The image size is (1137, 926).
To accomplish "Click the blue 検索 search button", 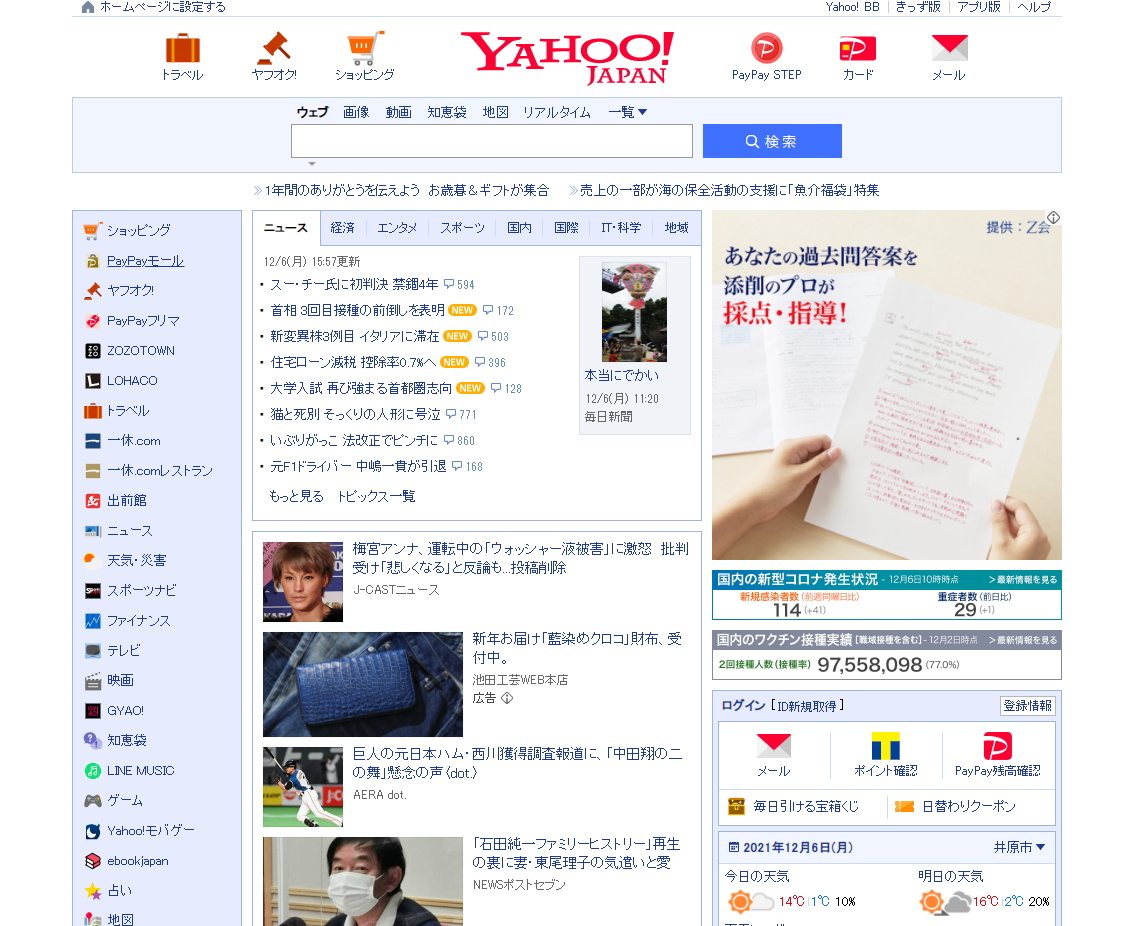I will click(x=772, y=141).
